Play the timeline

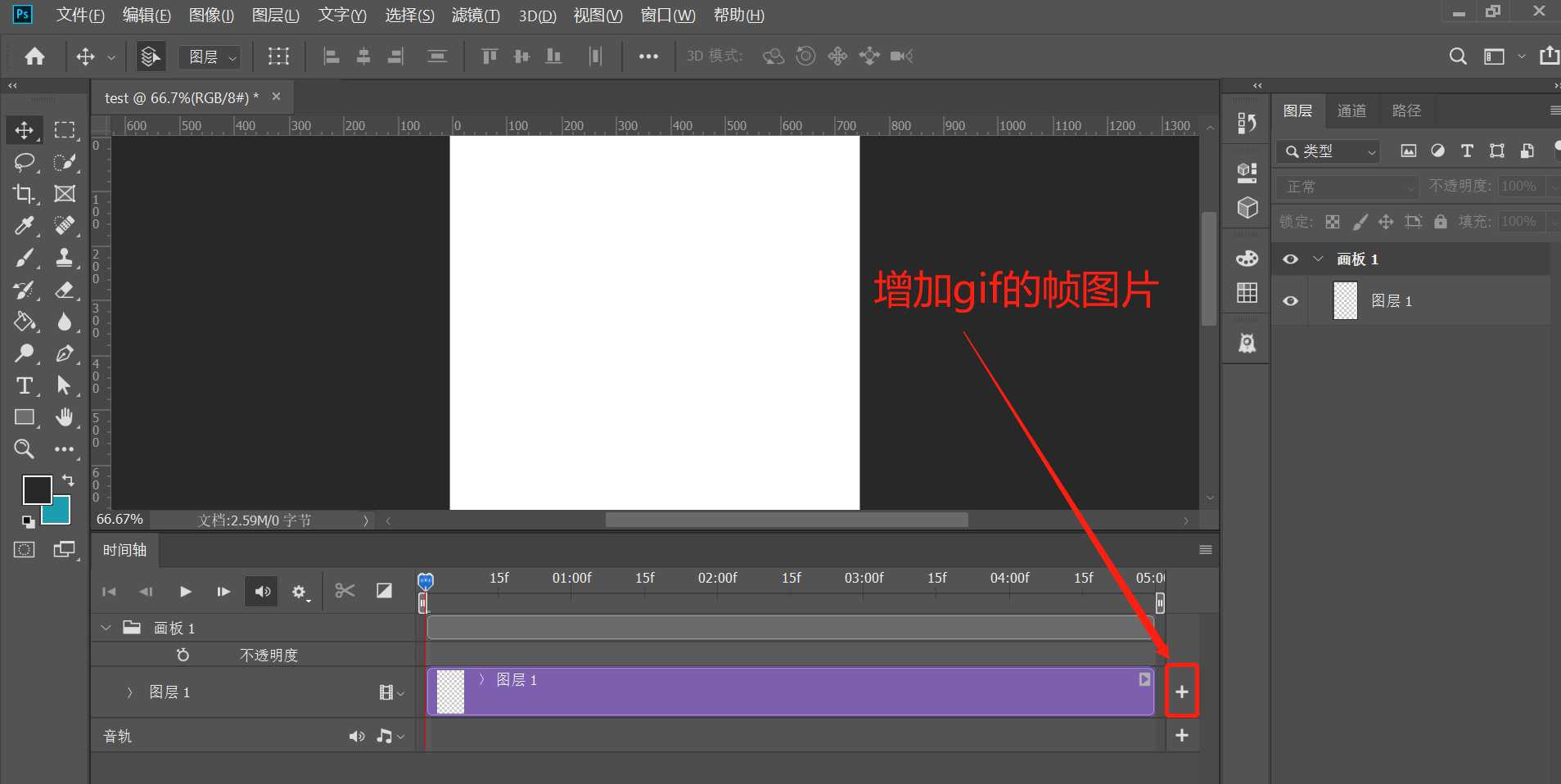pyautogui.click(x=186, y=592)
